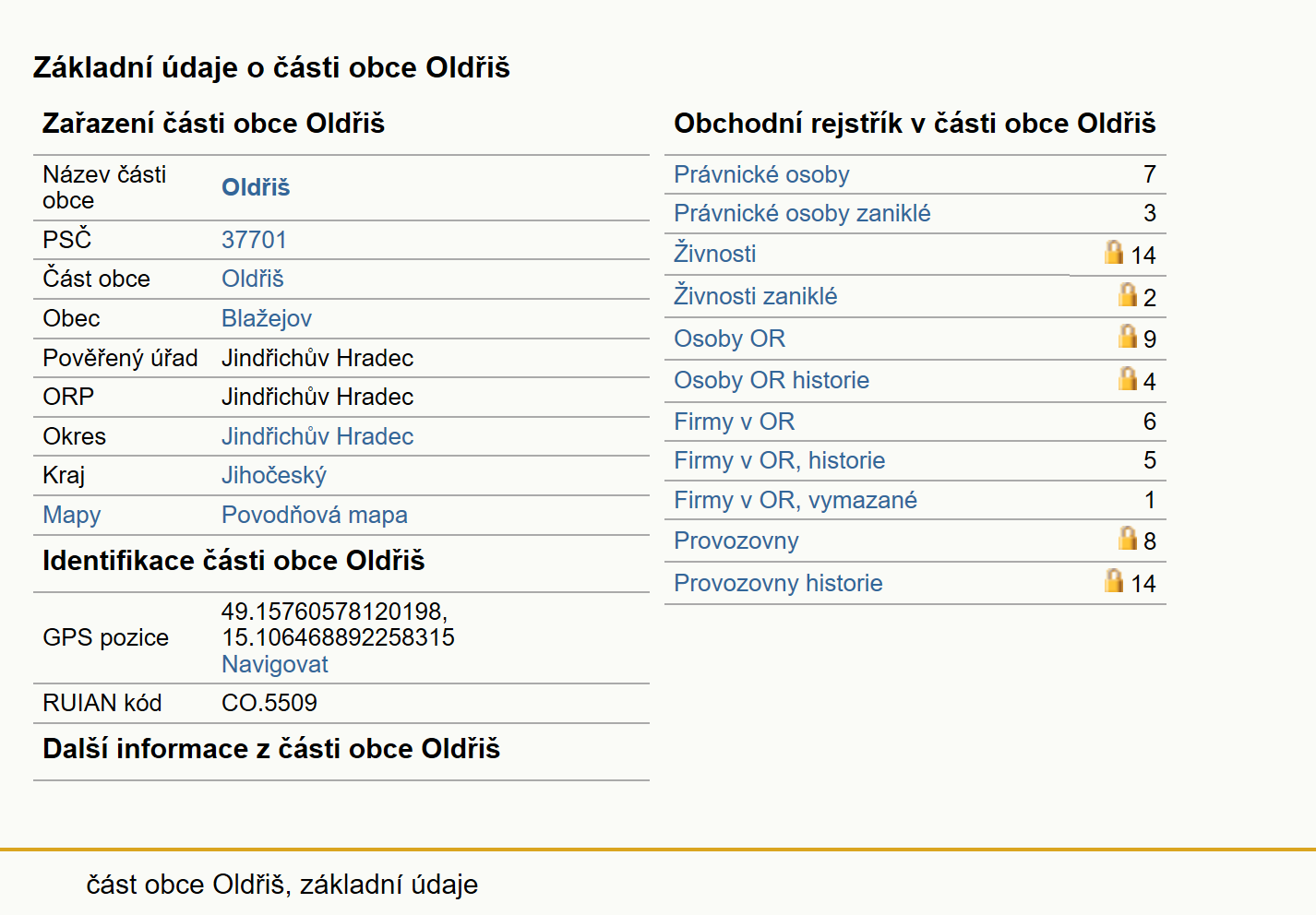Click the padlock next to Osoby OR count
This screenshot has width=1316, height=915.
tap(1127, 336)
